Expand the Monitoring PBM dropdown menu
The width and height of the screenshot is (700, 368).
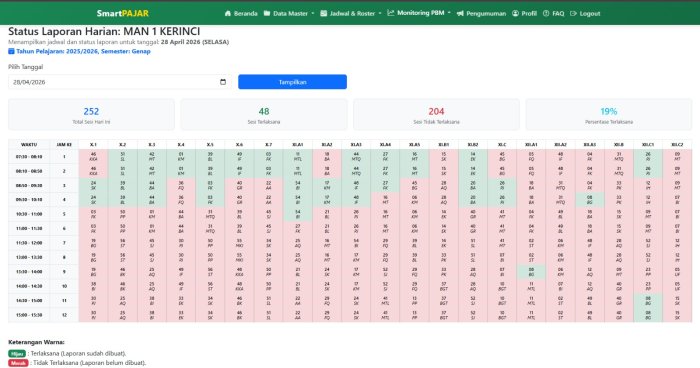pyautogui.click(x=419, y=13)
